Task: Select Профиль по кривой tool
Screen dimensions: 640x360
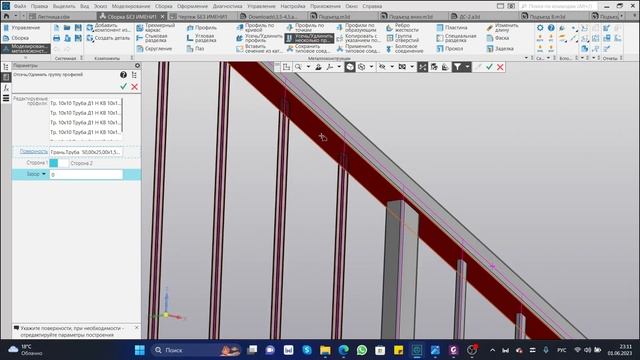Action: point(256,28)
